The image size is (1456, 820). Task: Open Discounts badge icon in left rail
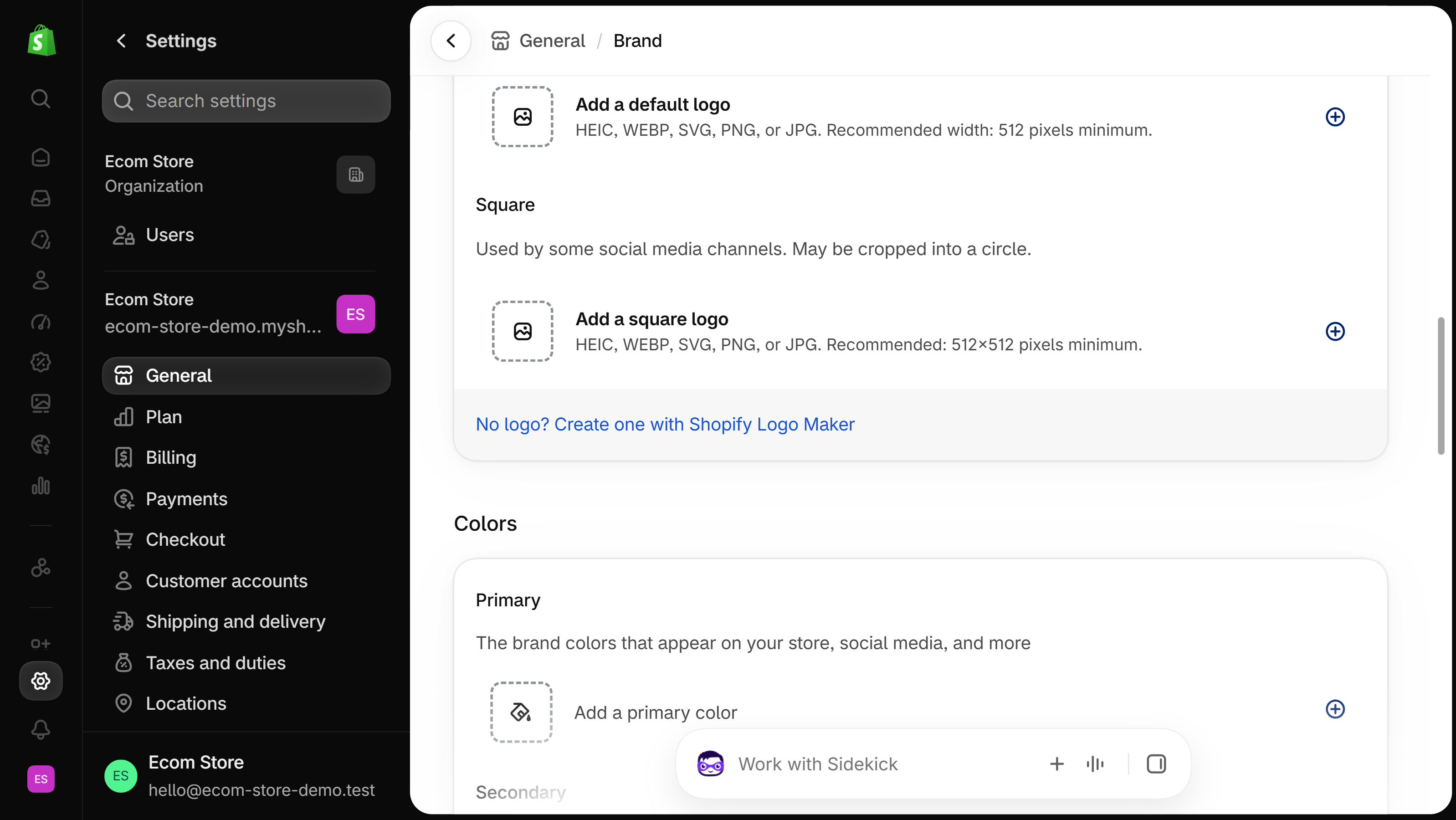pos(41,362)
